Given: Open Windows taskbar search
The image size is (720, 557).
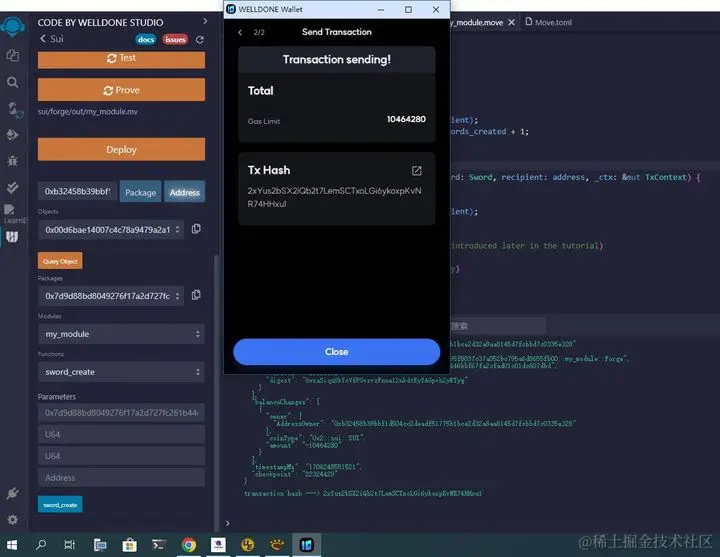Looking at the screenshot, I should pyautogui.click(x=41, y=545).
